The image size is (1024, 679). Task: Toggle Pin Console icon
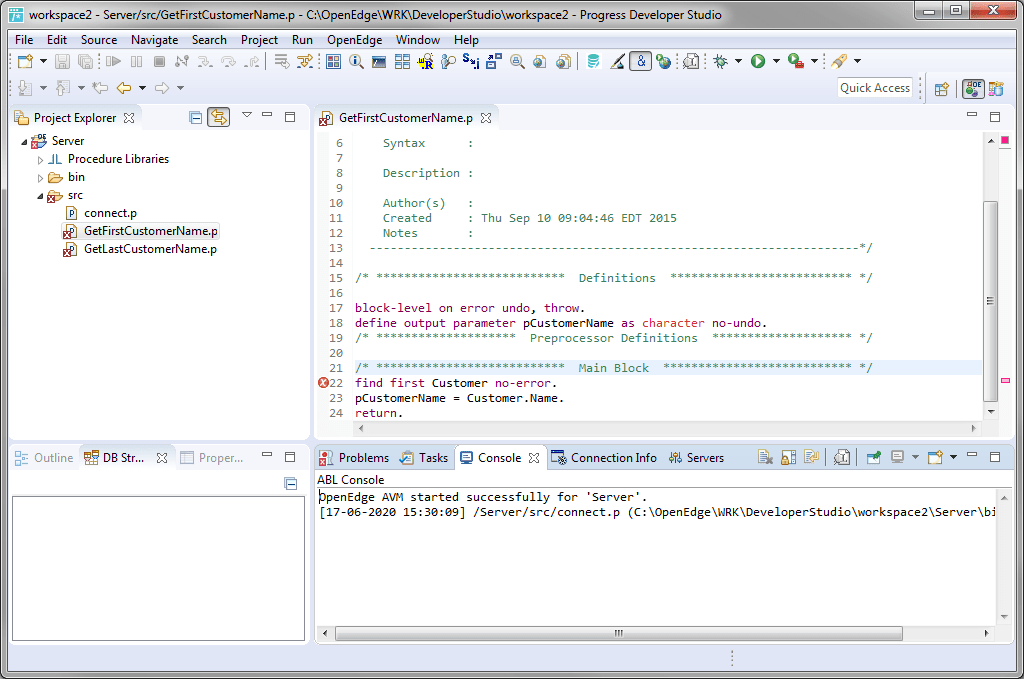pos(873,458)
